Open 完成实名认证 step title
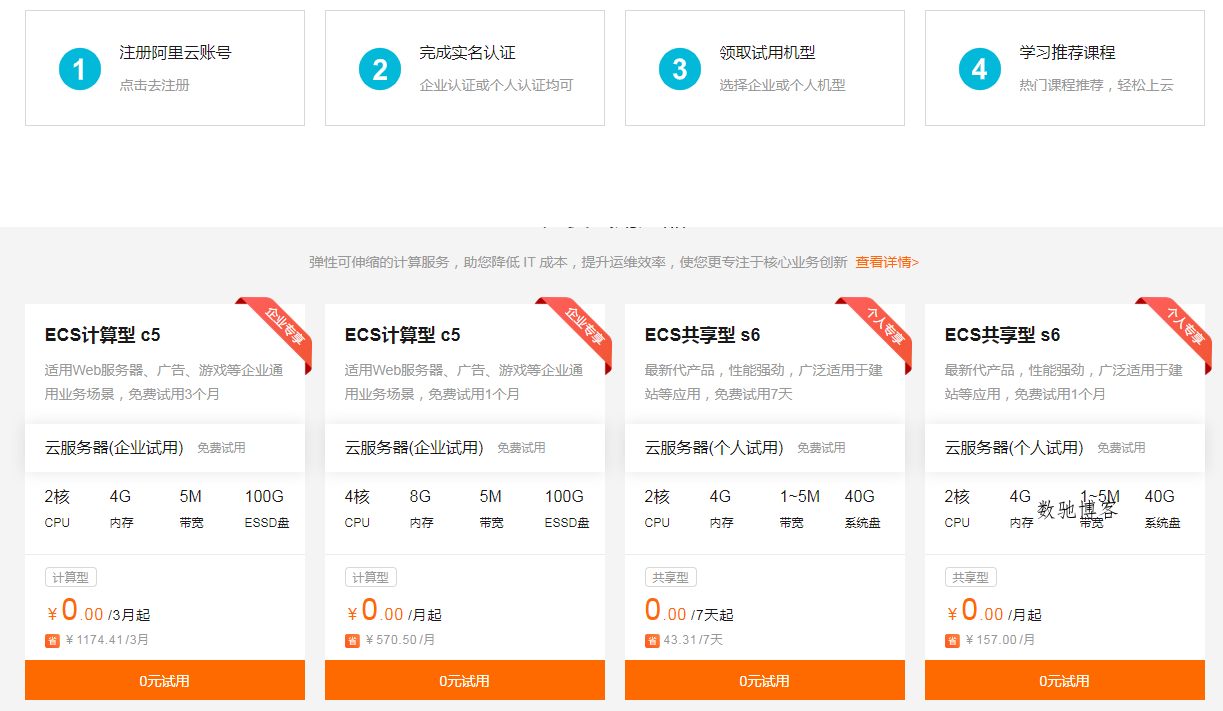 467,53
